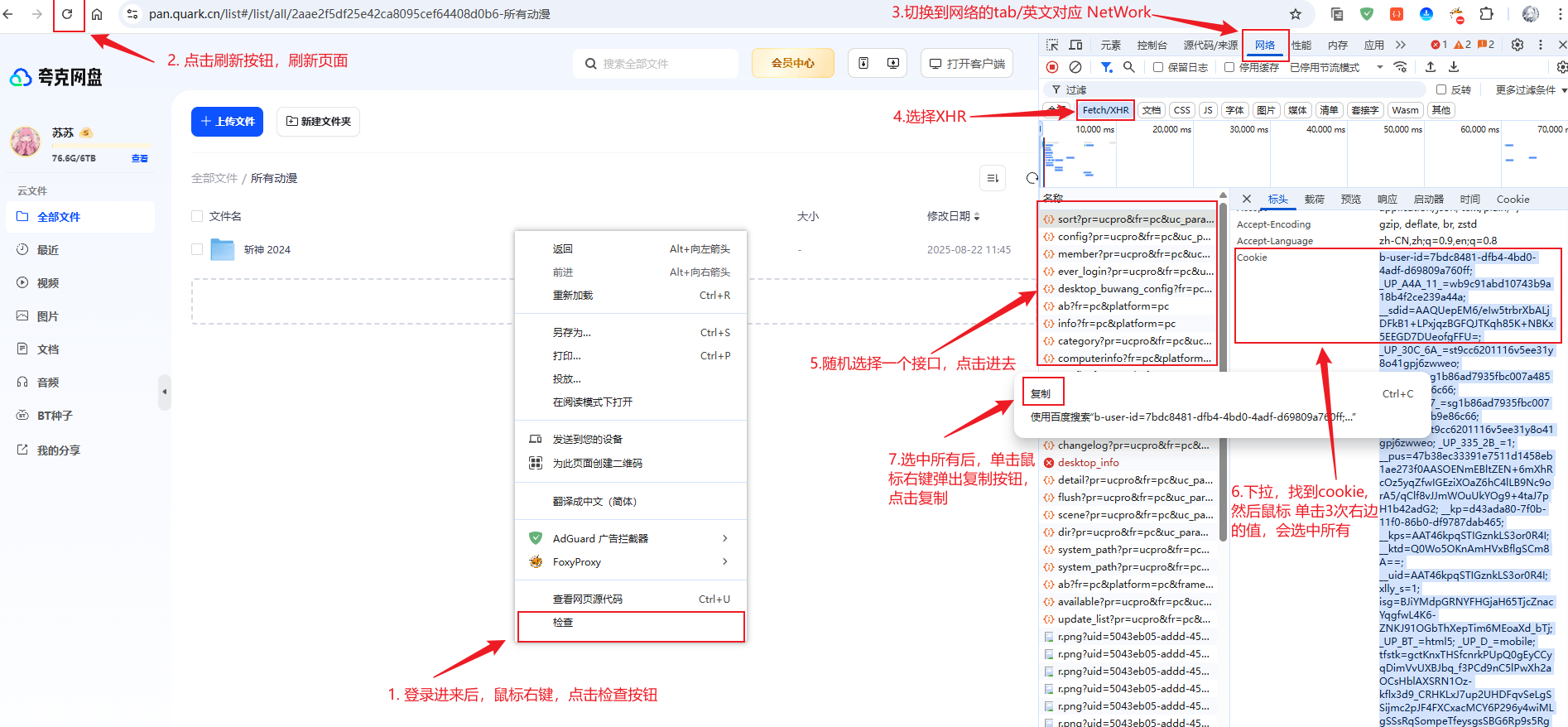The height and width of the screenshot is (727, 1568).
Task: Toggle the device toolbar icon in DevTools
Action: click(1075, 45)
